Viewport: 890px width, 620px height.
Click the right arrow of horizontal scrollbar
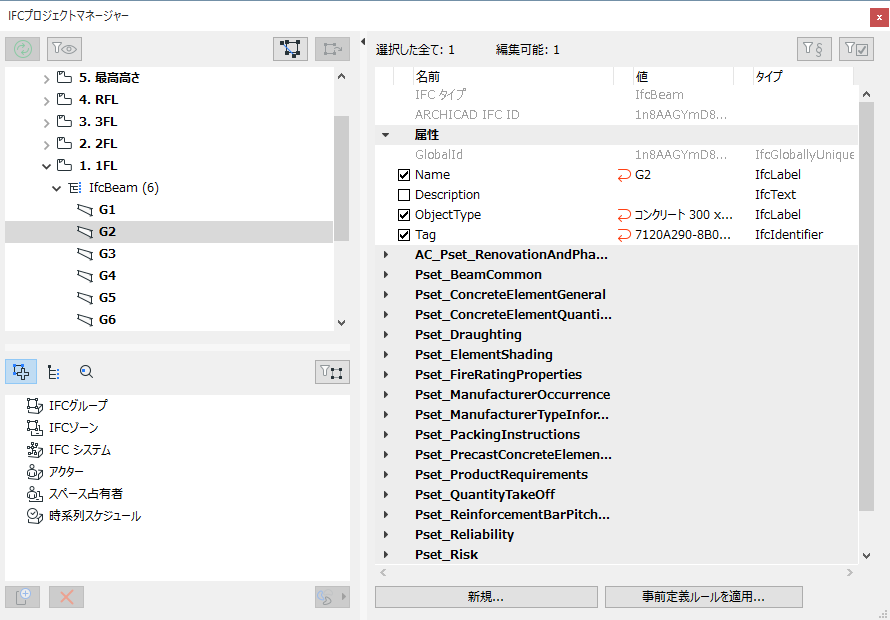tap(850, 572)
